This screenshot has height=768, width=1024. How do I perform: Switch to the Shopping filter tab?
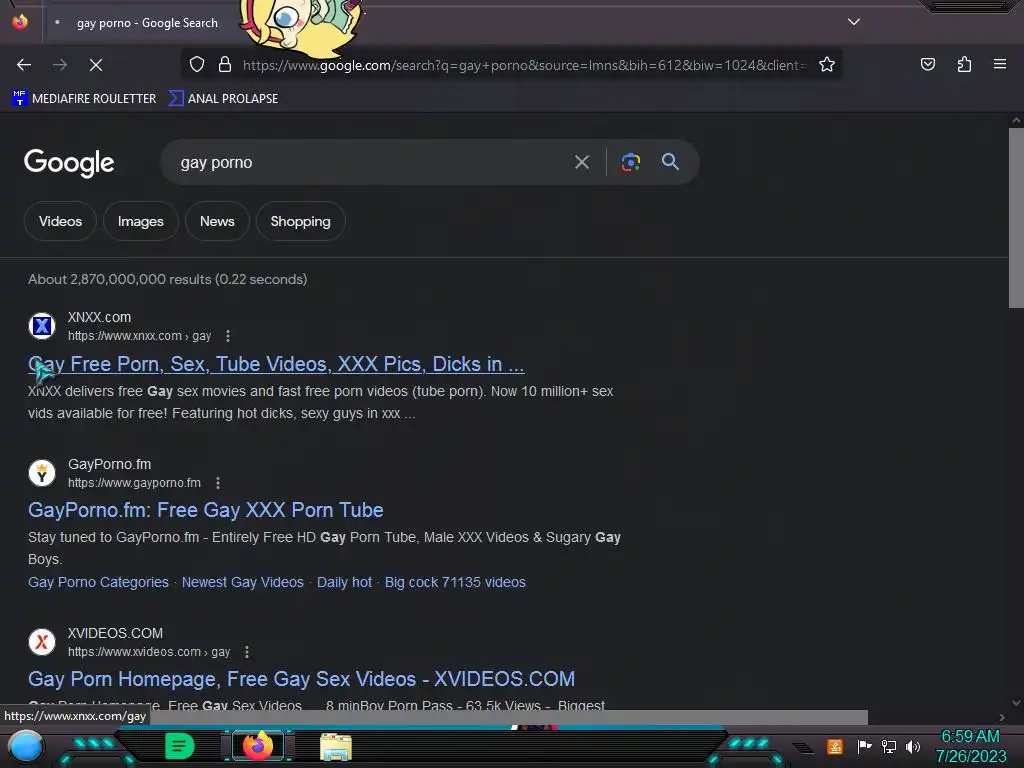click(300, 221)
